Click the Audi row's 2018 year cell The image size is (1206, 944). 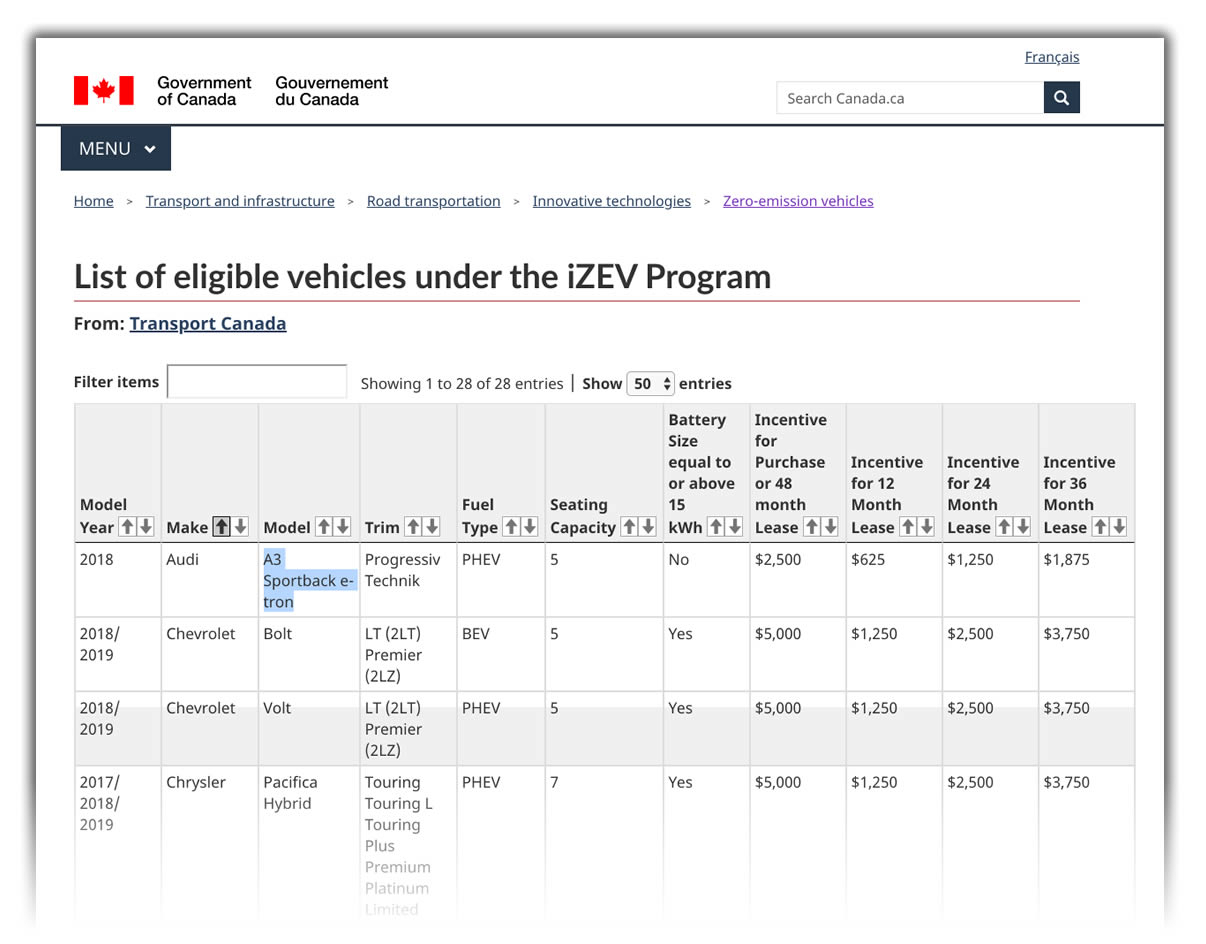point(118,581)
